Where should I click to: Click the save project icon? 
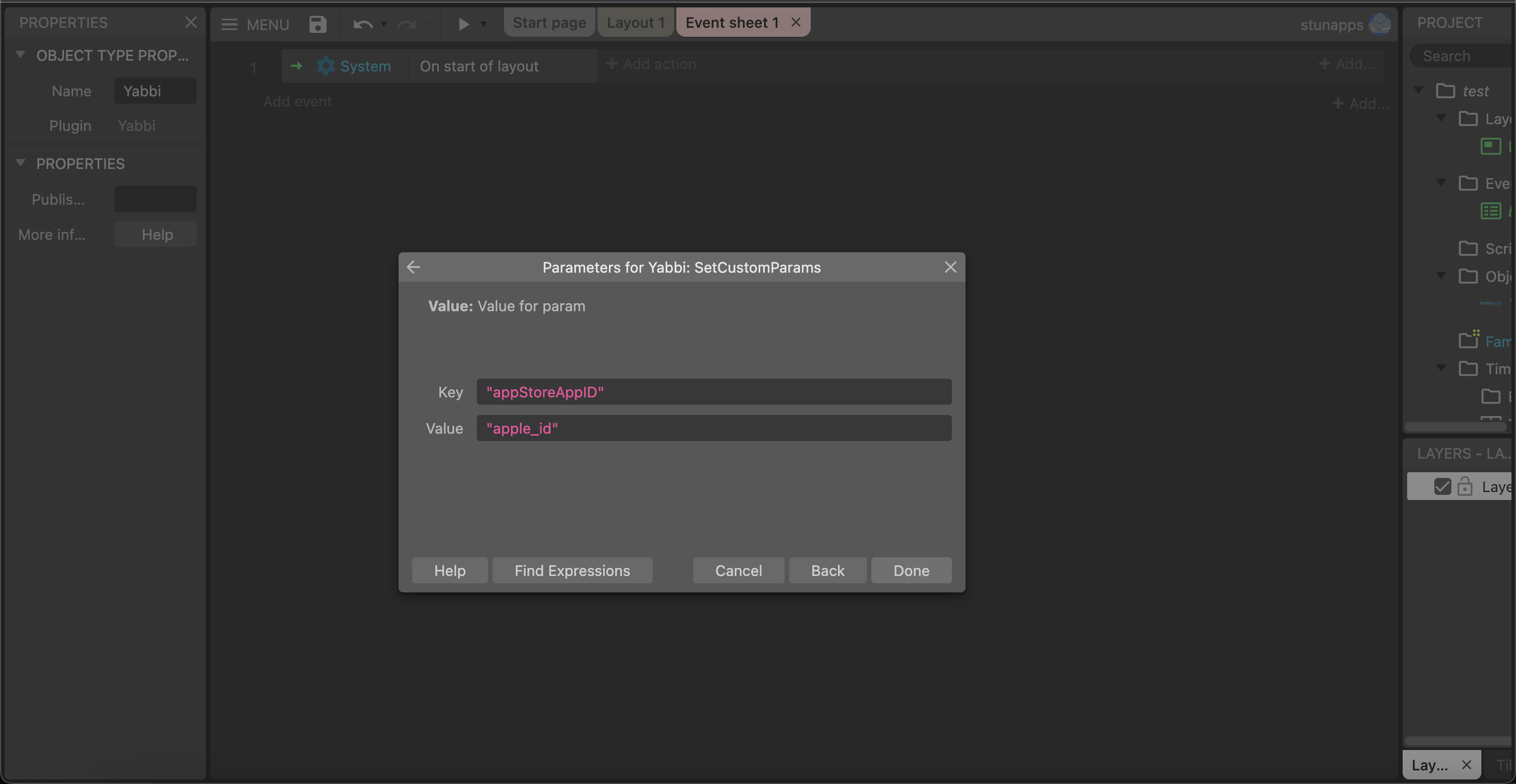(x=317, y=24)
